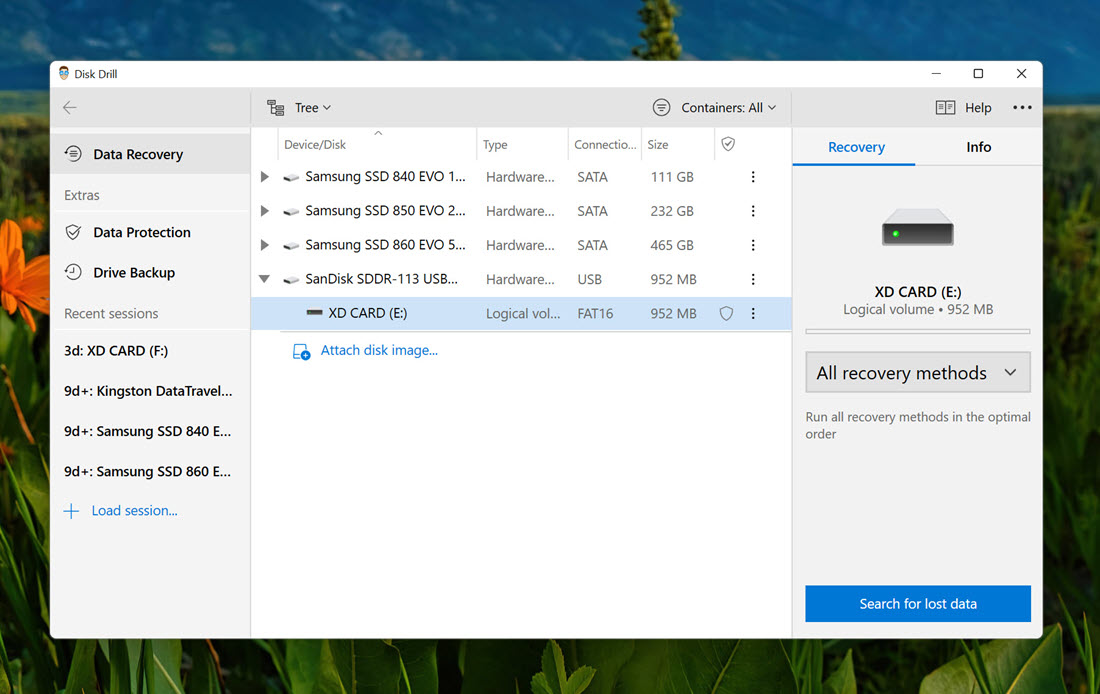This screenshot has width=1100, height=694.
Task: Open the All recovery methods dropdown
Action: tap(918, 373)
